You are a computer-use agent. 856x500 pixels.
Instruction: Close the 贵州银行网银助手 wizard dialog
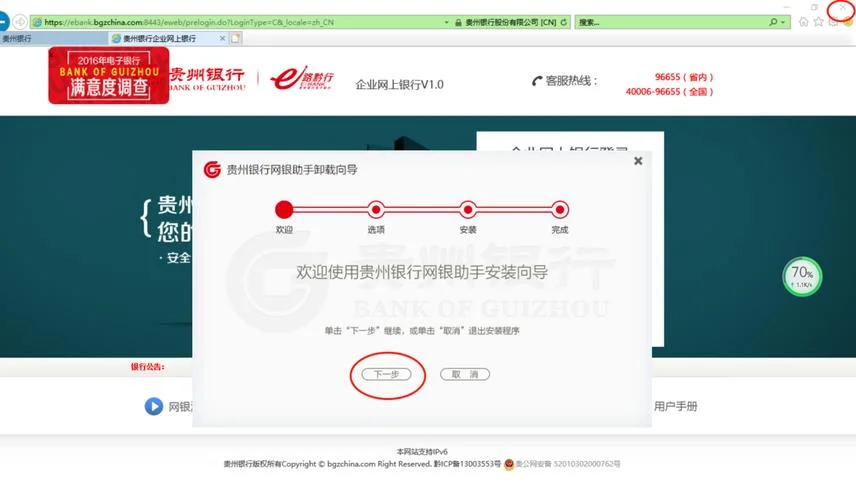click(x=638, y=161)
